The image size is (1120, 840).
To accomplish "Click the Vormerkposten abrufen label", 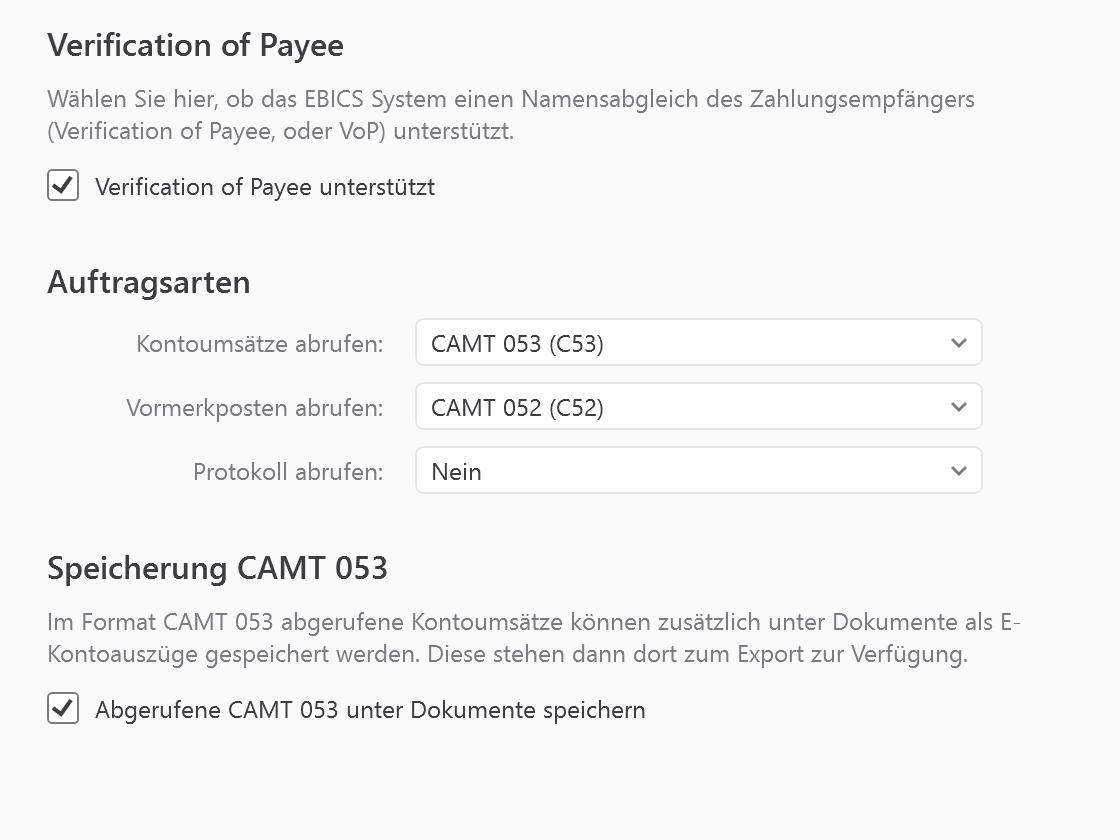I will point(253,406).
